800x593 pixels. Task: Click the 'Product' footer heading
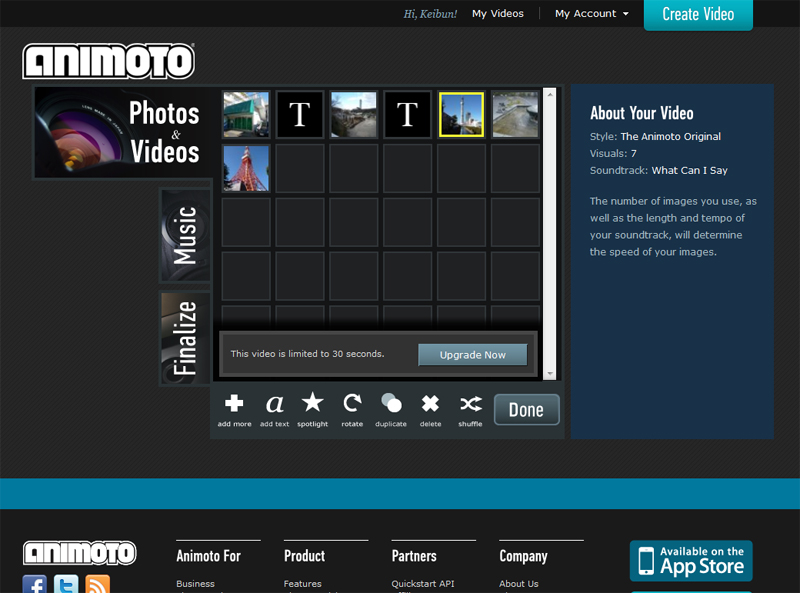pos(304,556)
